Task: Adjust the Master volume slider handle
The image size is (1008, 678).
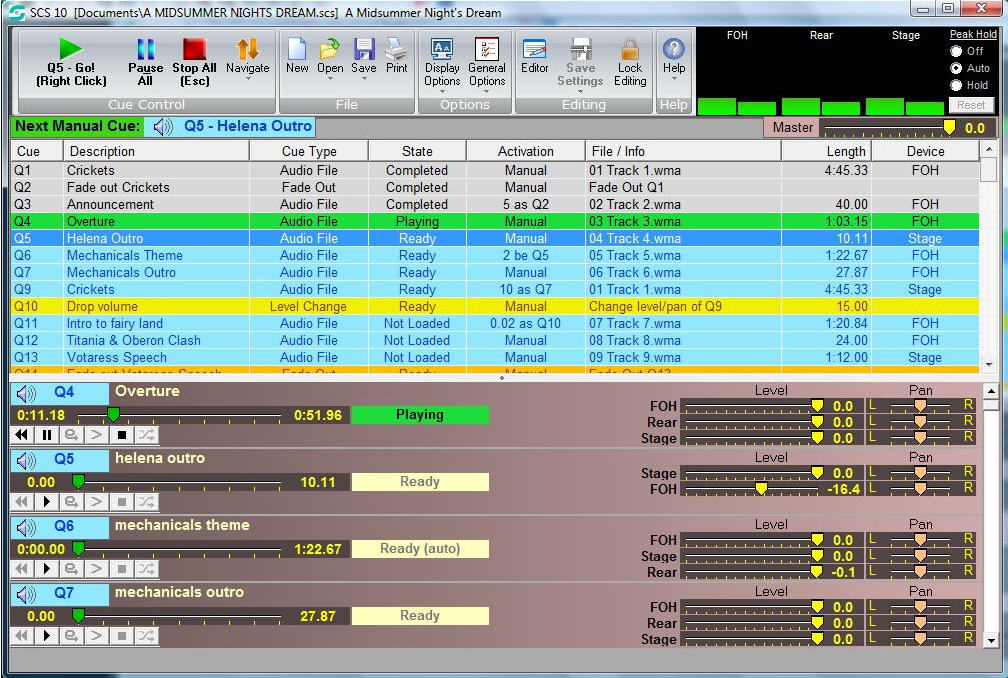Action: click(x=949, y=128)
